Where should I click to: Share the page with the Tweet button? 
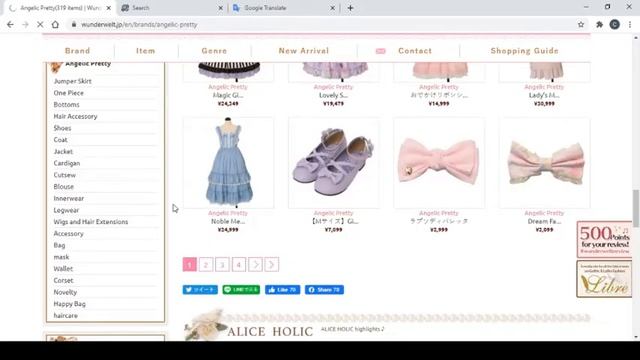(200, 290)
